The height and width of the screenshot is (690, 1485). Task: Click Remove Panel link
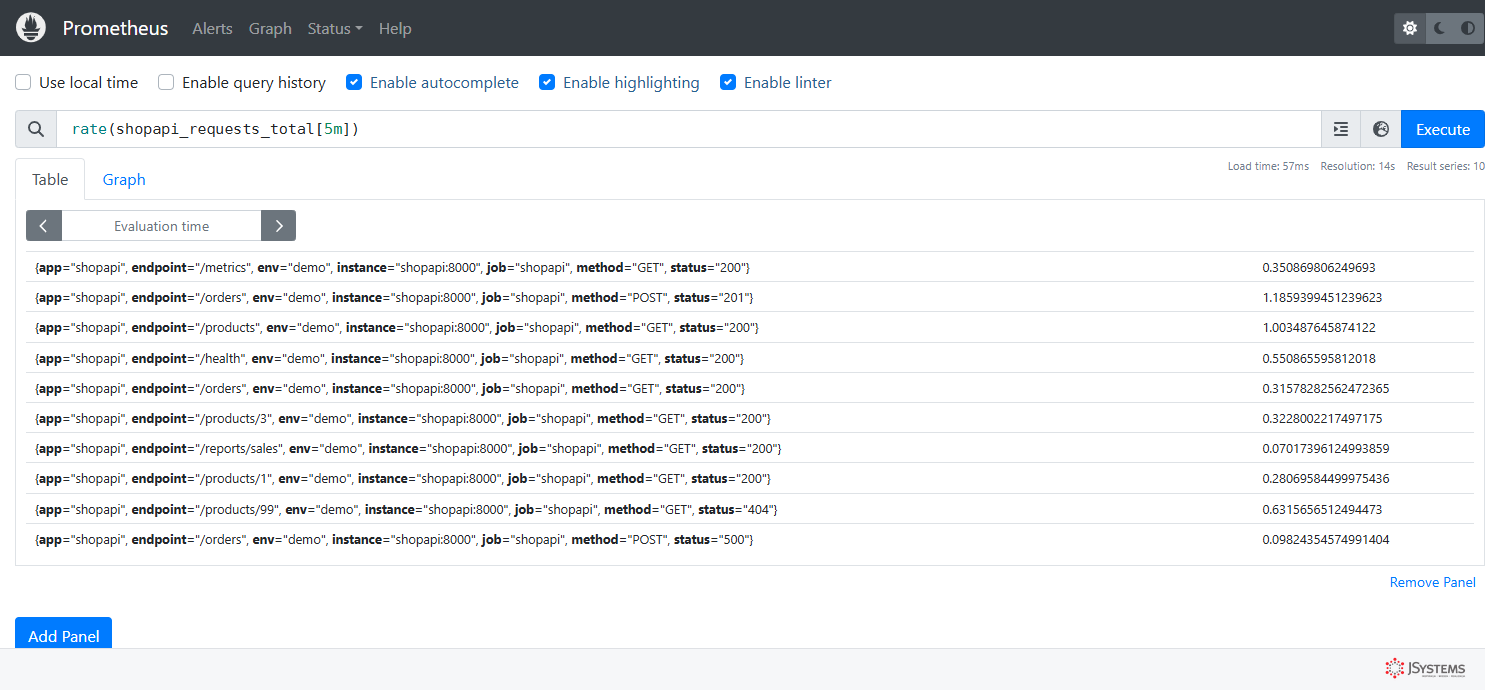pyautogui.click(x=1432, y=582)
